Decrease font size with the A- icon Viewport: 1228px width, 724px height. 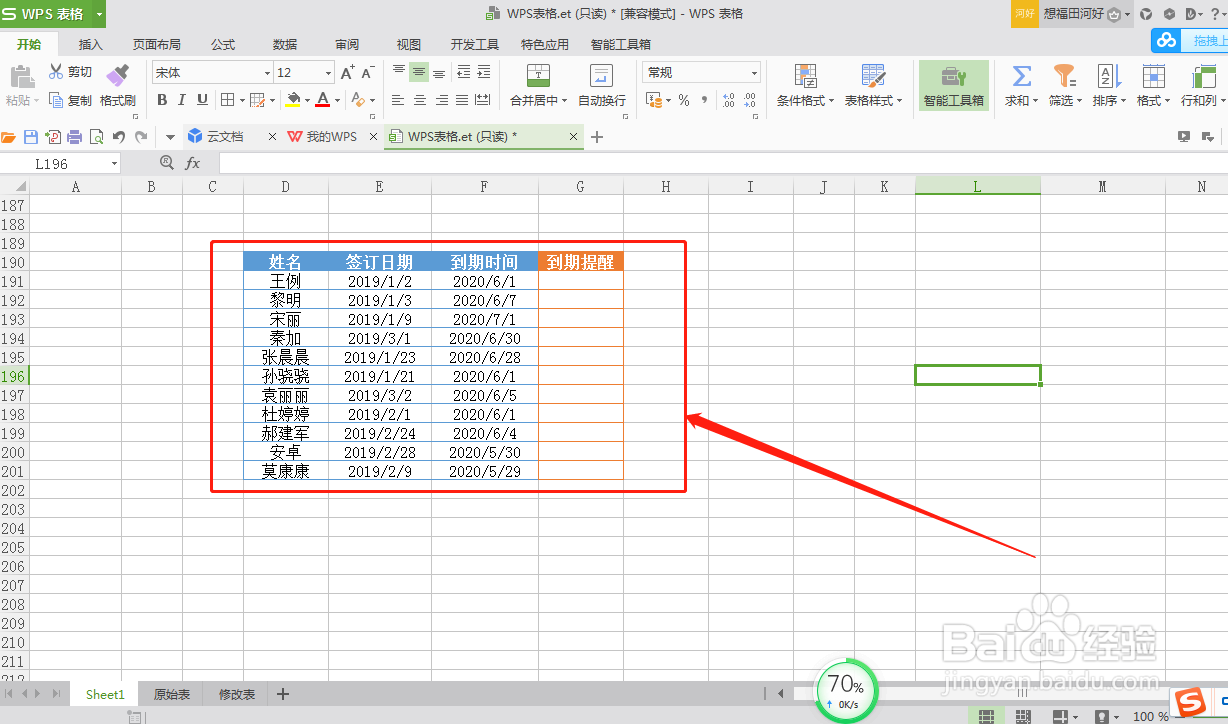tap(368, 73)
